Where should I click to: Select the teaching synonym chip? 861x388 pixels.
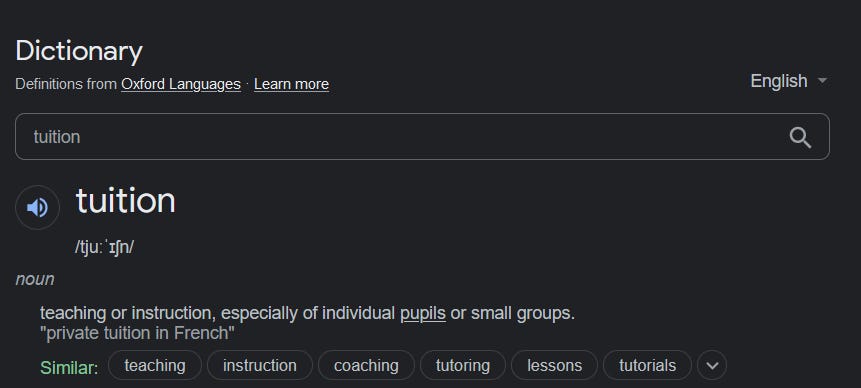[x=155, y=365]
